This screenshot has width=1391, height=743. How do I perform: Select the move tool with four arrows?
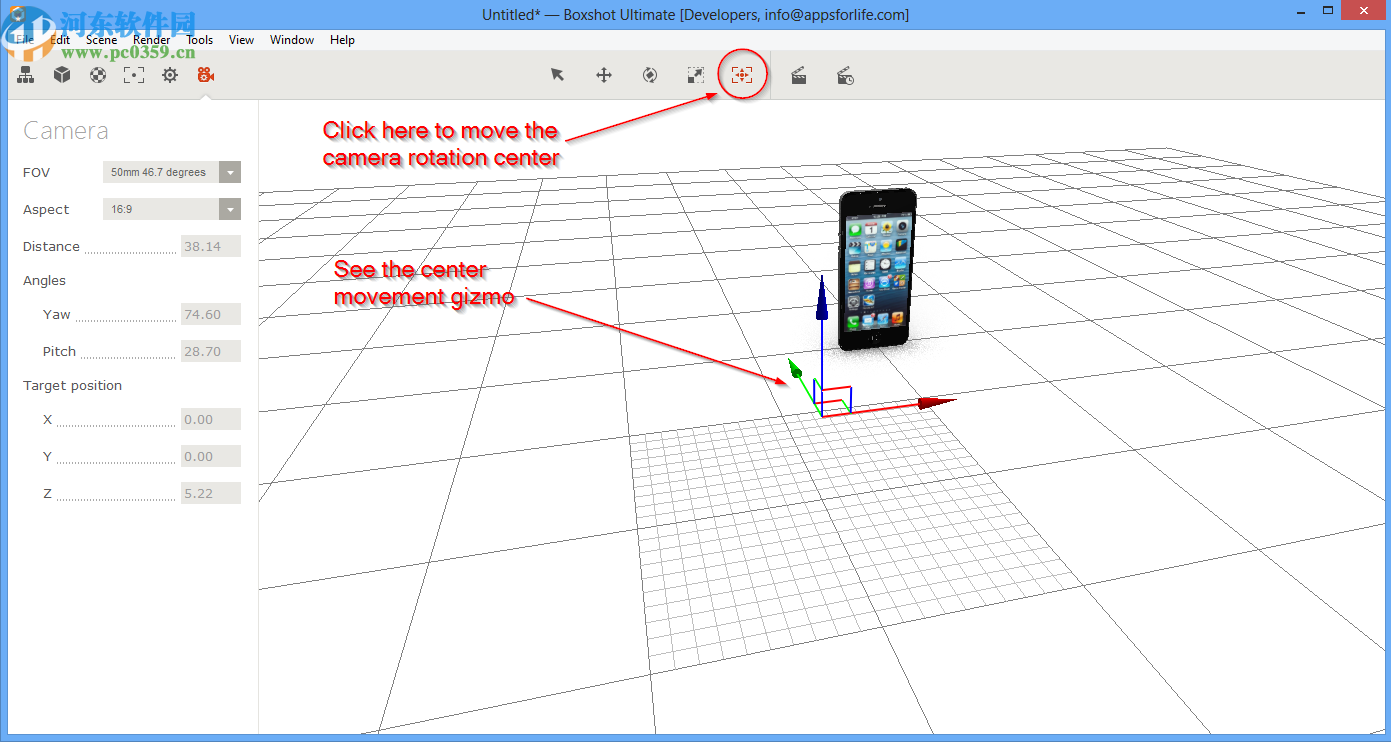[604, 75]
